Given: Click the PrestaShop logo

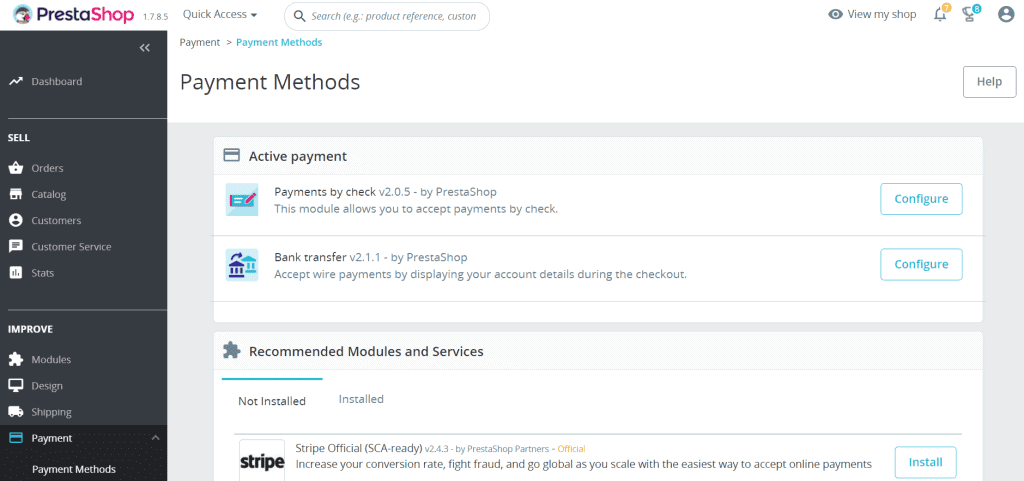Looking at the screenshot, I should [x=73, y=14].
